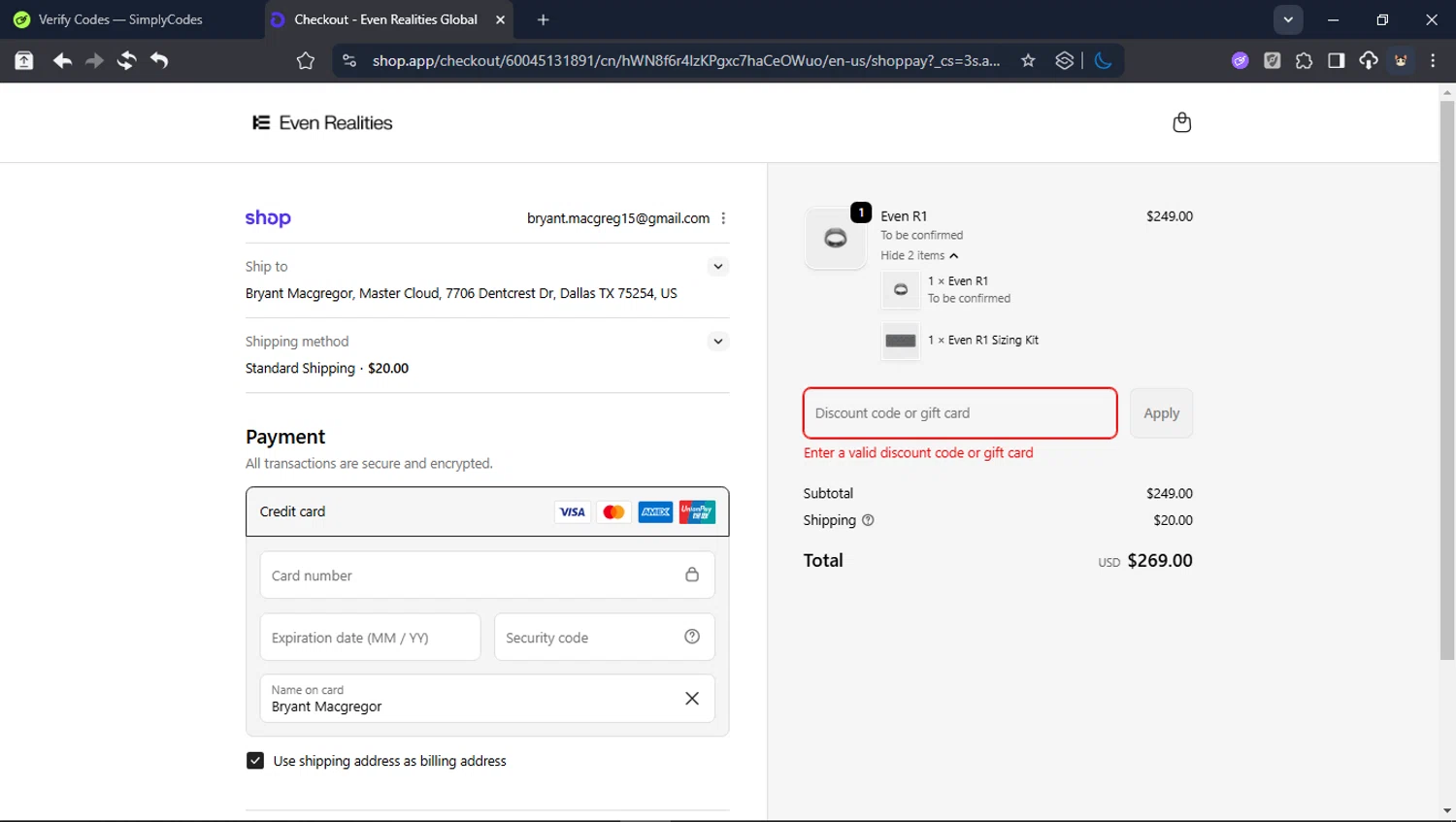Click the browser address bar URL
This screenshot has width=1456, height=822.
685,60
